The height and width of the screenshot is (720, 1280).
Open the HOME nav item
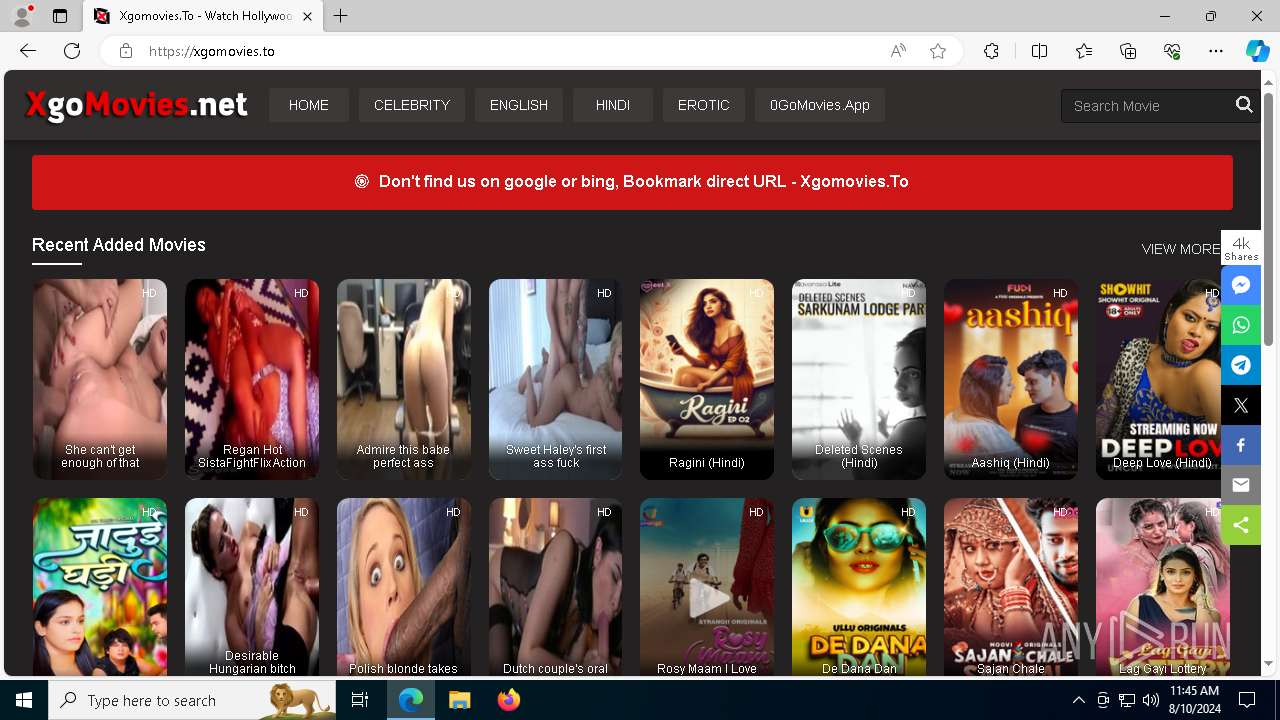point(309,105)
